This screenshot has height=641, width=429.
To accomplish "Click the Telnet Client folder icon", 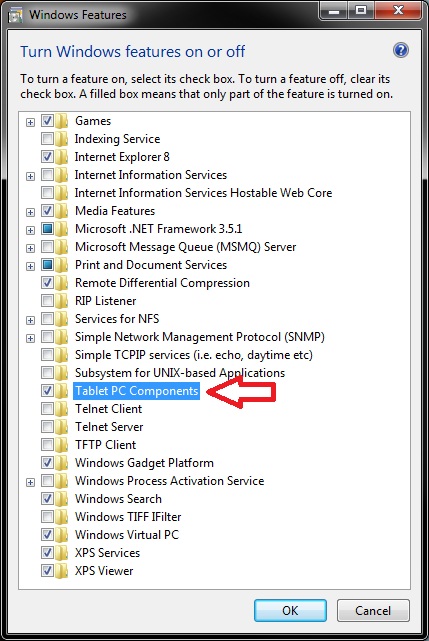I will tap(62, 409).
